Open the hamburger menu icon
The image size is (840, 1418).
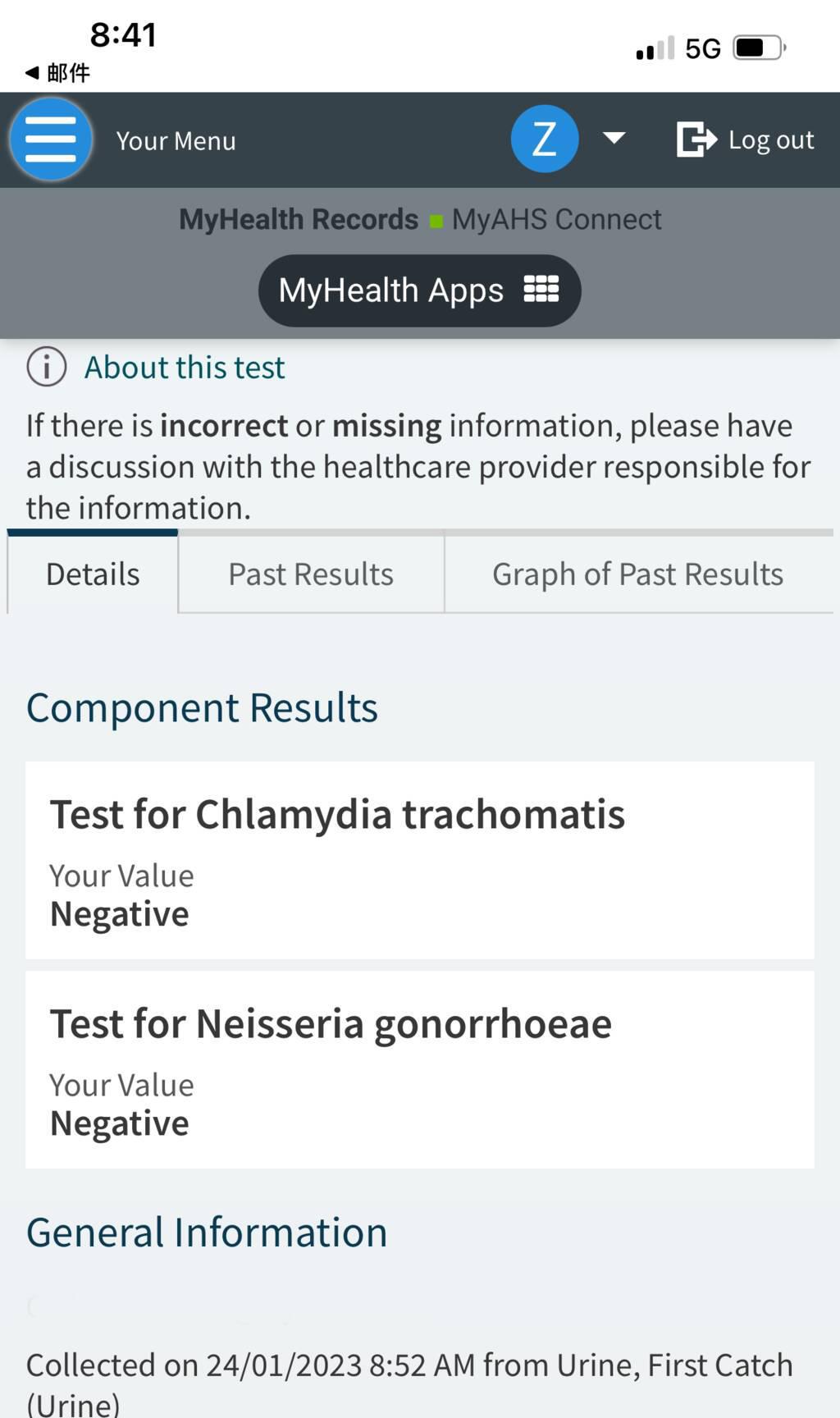[51, 140]
